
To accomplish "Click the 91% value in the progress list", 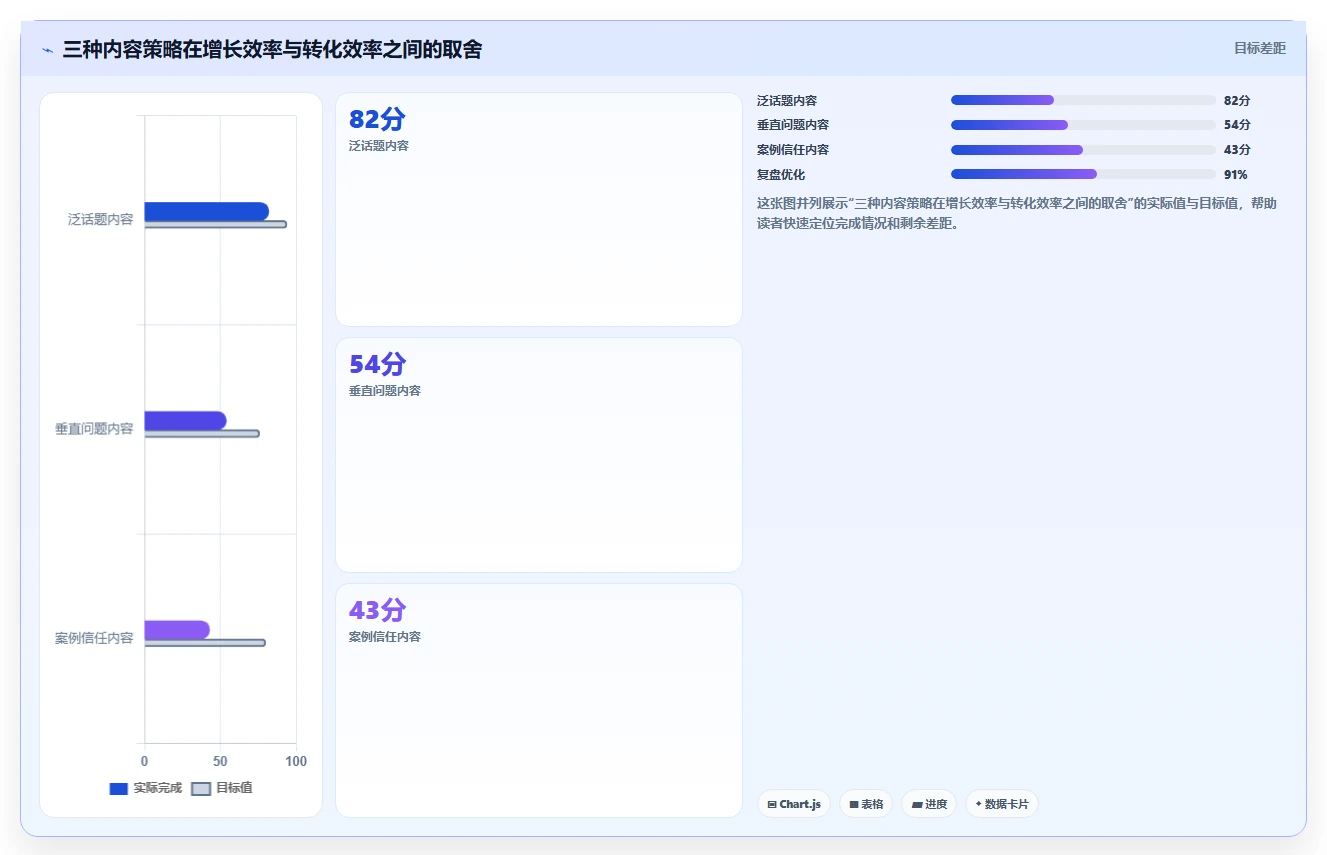I will 1236,174.
